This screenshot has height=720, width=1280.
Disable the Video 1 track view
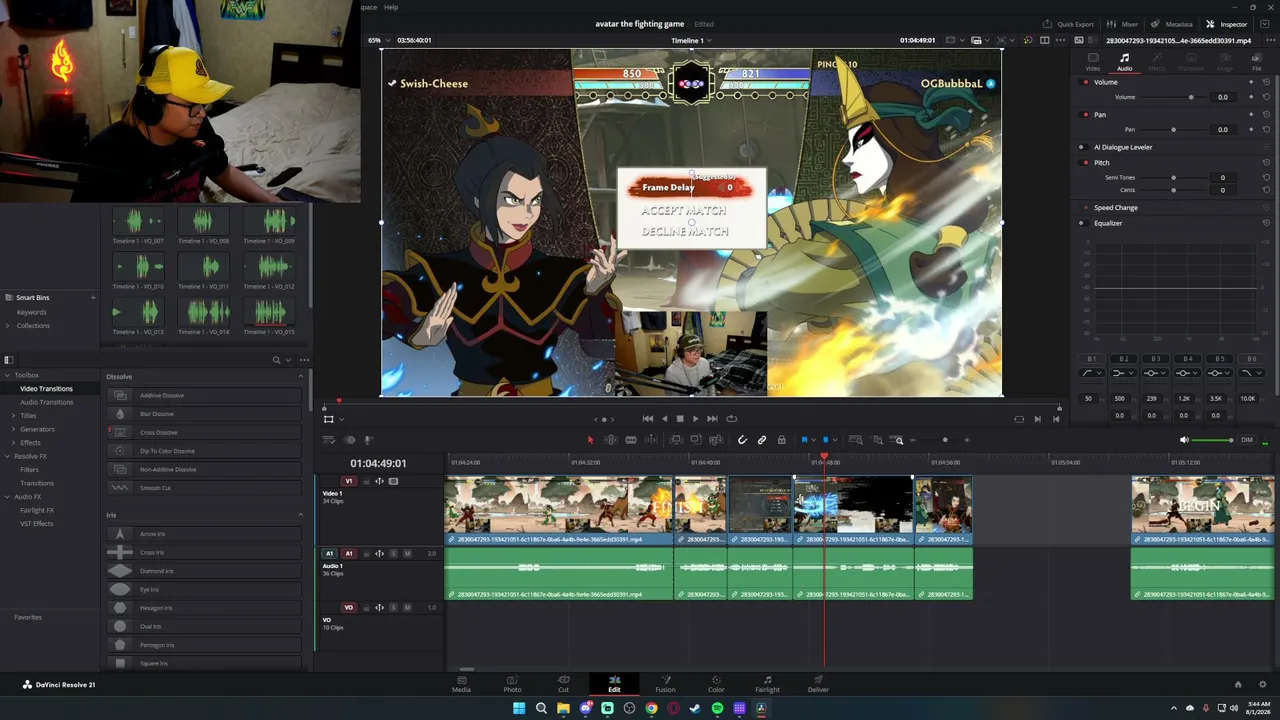pyautogui.click(x=393, y=482)
